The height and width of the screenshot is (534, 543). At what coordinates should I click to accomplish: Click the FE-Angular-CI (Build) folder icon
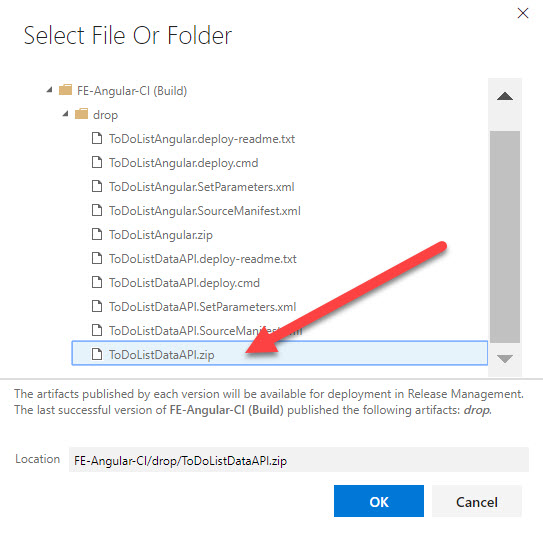point(65,90)
